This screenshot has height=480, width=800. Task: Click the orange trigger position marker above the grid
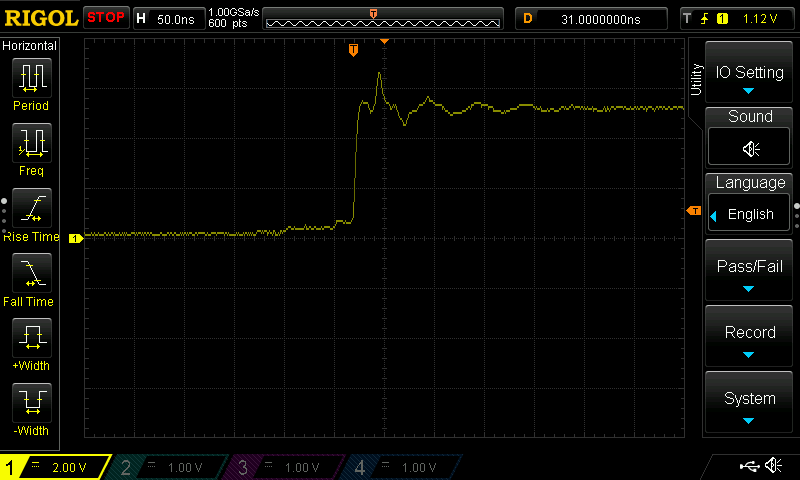click(x=353, y=50)
